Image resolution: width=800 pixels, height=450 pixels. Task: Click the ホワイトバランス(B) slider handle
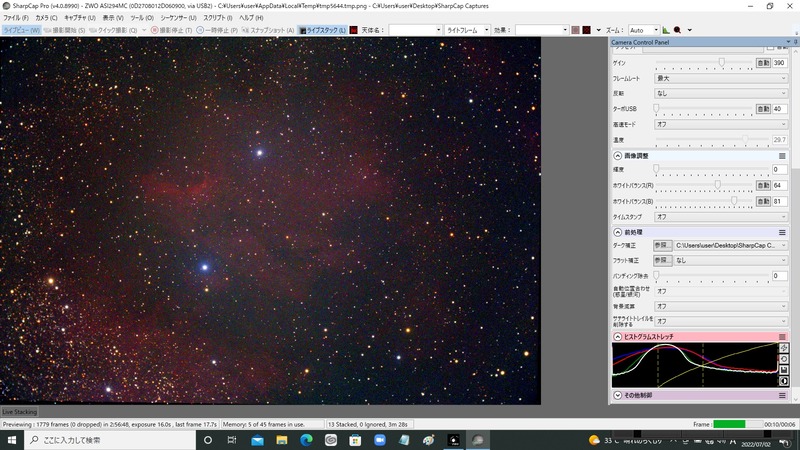click(734, 201)
